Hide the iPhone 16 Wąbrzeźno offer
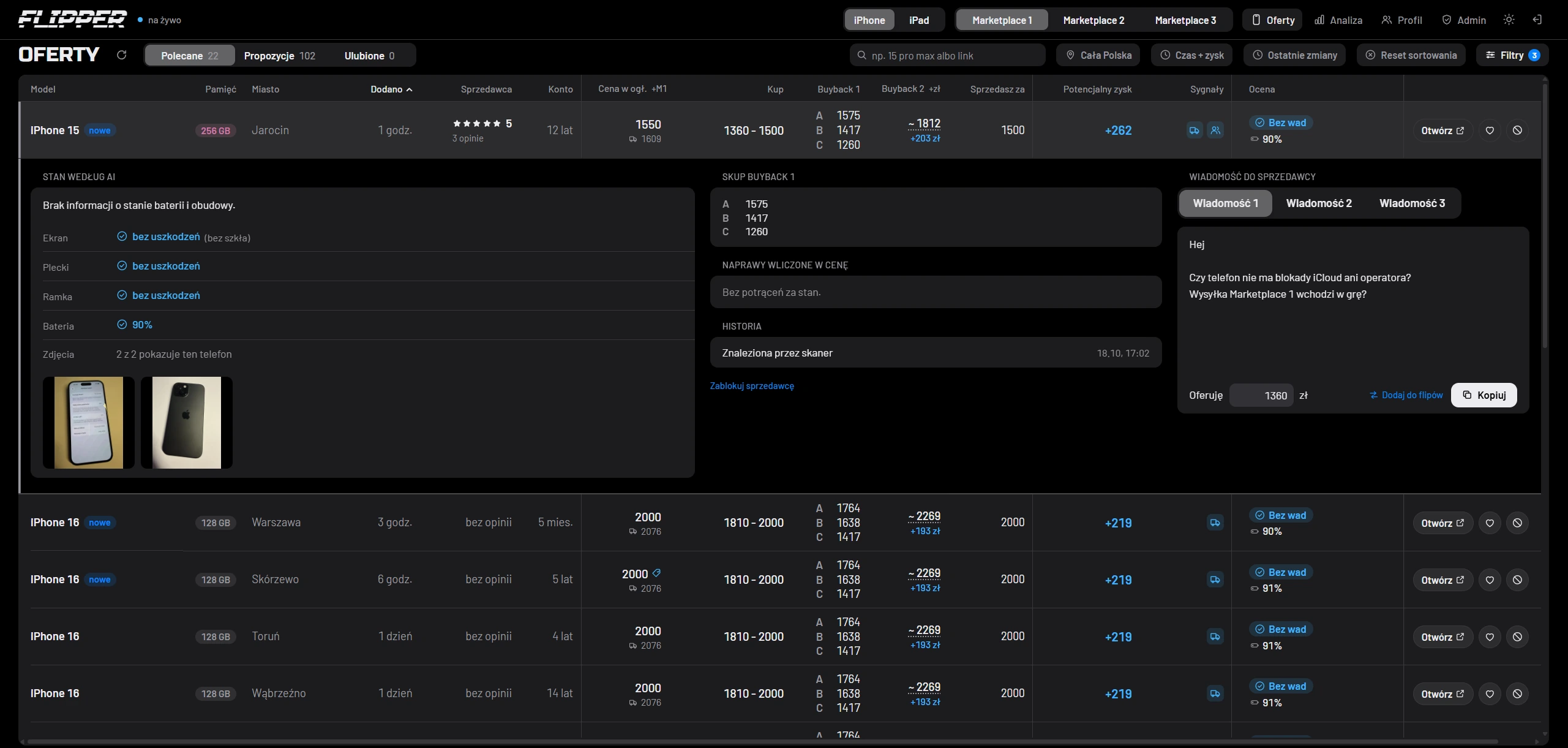The height and width of the screenshot is (748, 1568). tap(1517, 694)
